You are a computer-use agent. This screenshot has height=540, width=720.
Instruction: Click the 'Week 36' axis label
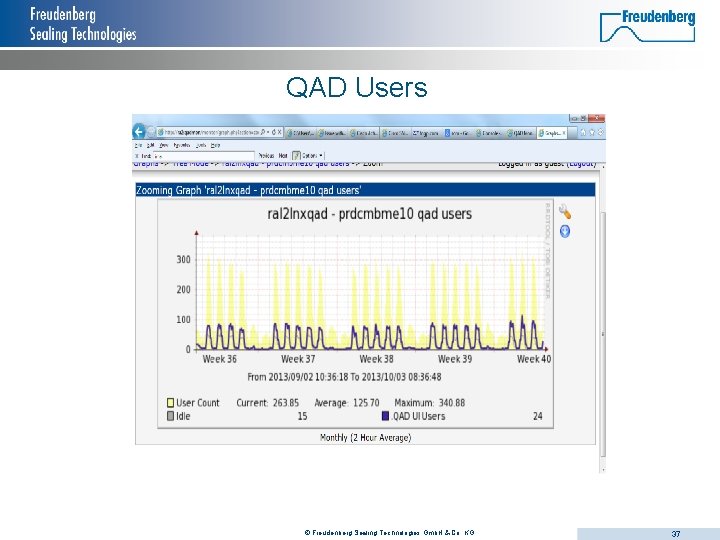(219, 359)
